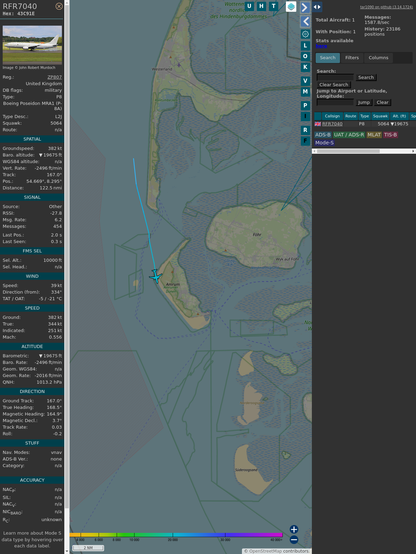Screen dimensions: 416x554
Task: Close the RFR7040 aircraft info panel
Action: pyautogui.click(x=59, y=6)
